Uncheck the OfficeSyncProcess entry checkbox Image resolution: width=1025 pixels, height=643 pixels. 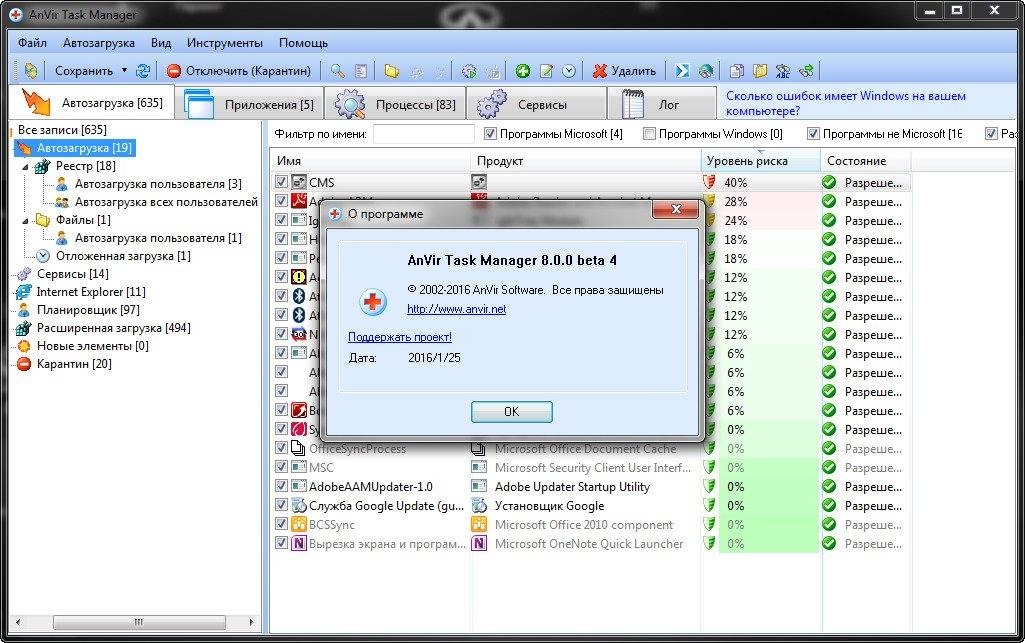click(x=281, y=448)
